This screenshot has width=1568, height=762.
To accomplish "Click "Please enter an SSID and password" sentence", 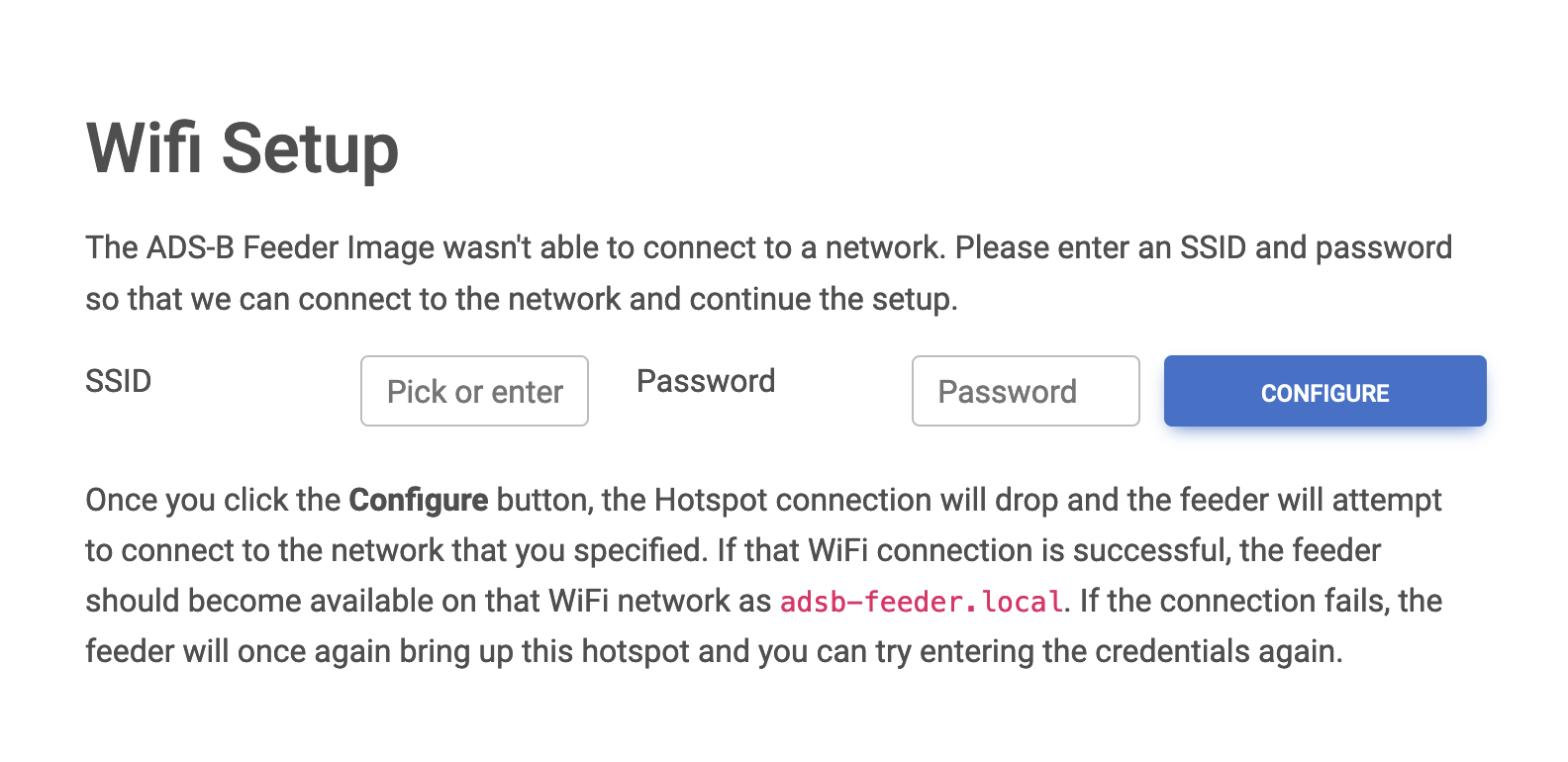I will [1204, 247].
